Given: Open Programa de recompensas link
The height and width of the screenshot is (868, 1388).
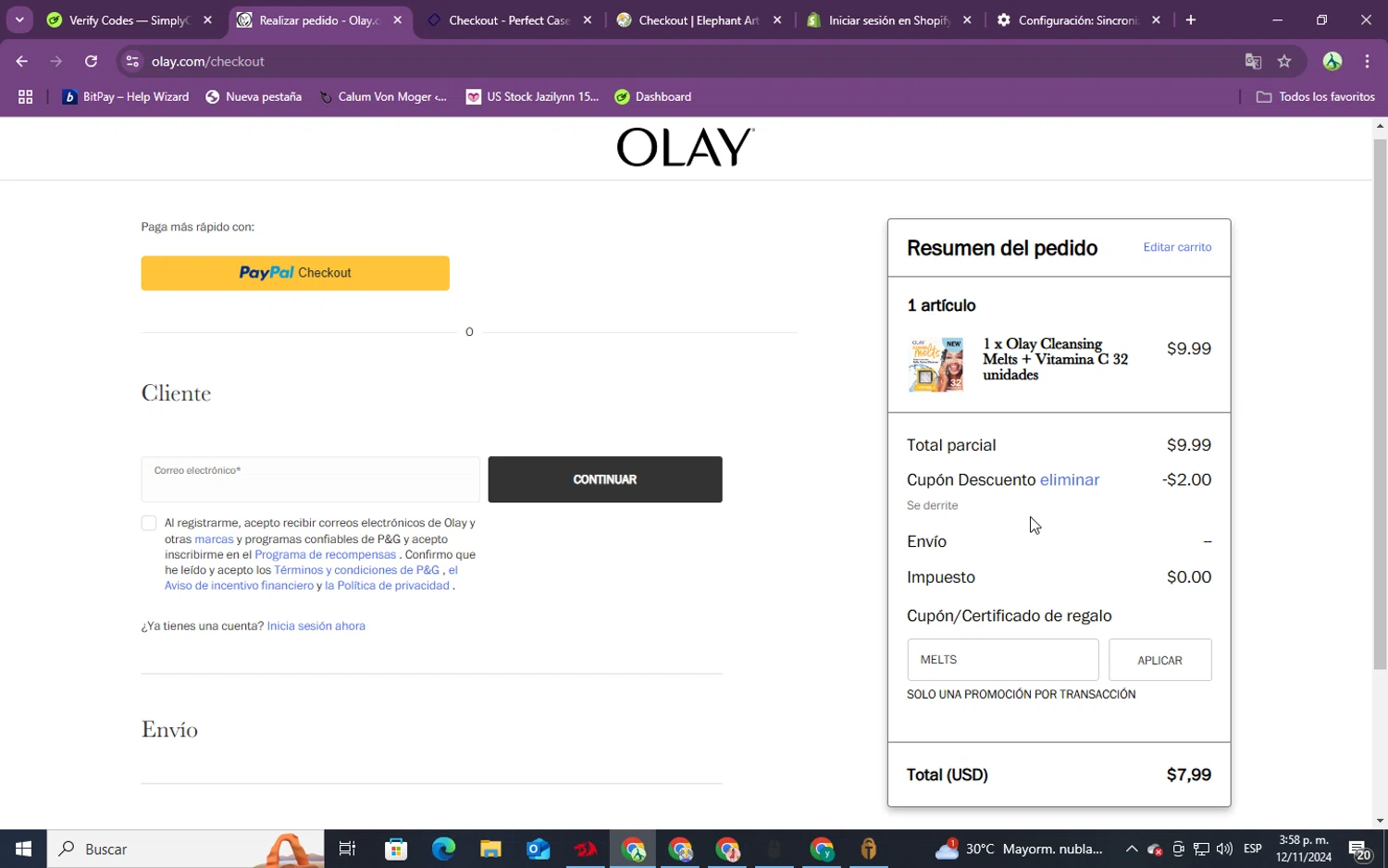Looking at the screenshot, I should pyautogui.click(x=325, y=554).
